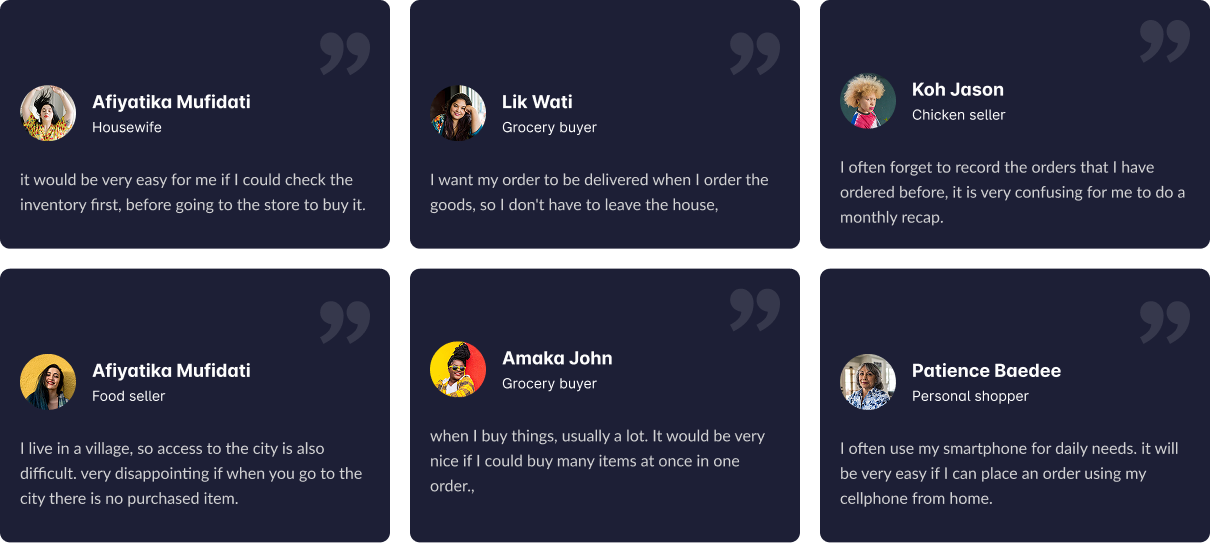Select Koh Jason's avatar image
1216x543 pixels.
point(868,101)
